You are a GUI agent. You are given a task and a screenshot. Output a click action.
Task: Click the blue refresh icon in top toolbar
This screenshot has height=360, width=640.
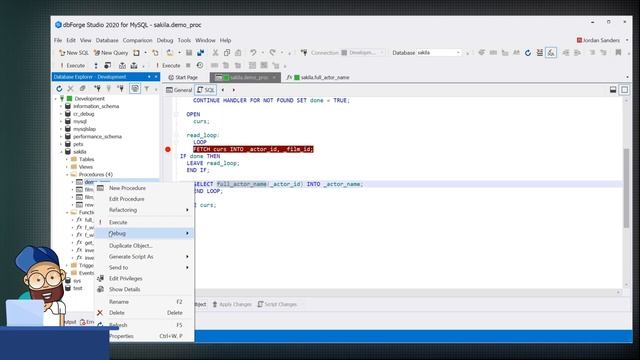tap(528, 53)
